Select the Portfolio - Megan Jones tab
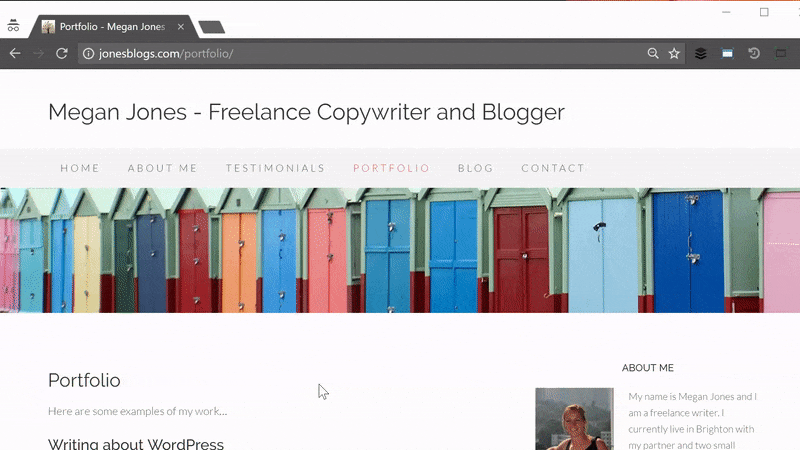The image size is (800, 450). [x=113, y=27]
